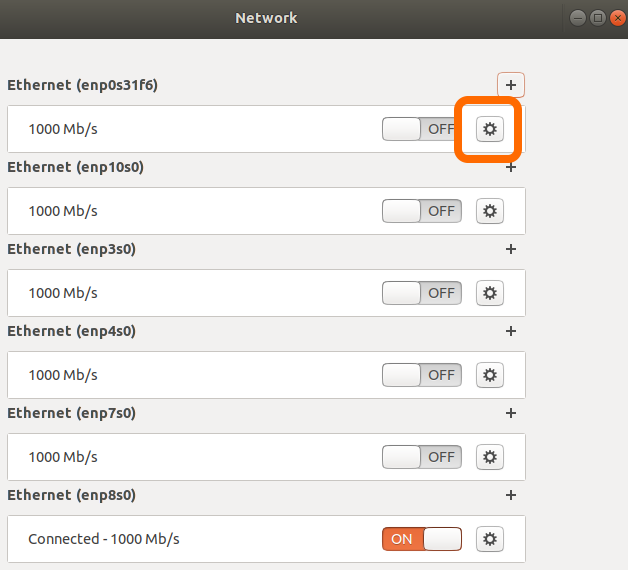Open settings gear for enp0s31f6 Ethernet
This screenshot has height=570, width=628.
tap(489, 129)
